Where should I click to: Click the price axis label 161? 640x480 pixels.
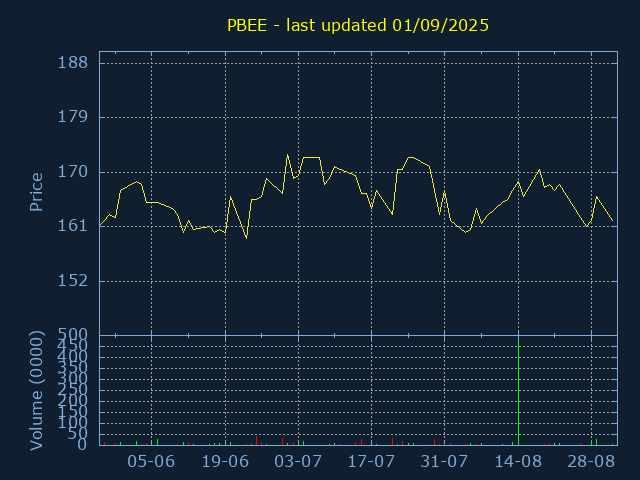[x=73, y=226]
